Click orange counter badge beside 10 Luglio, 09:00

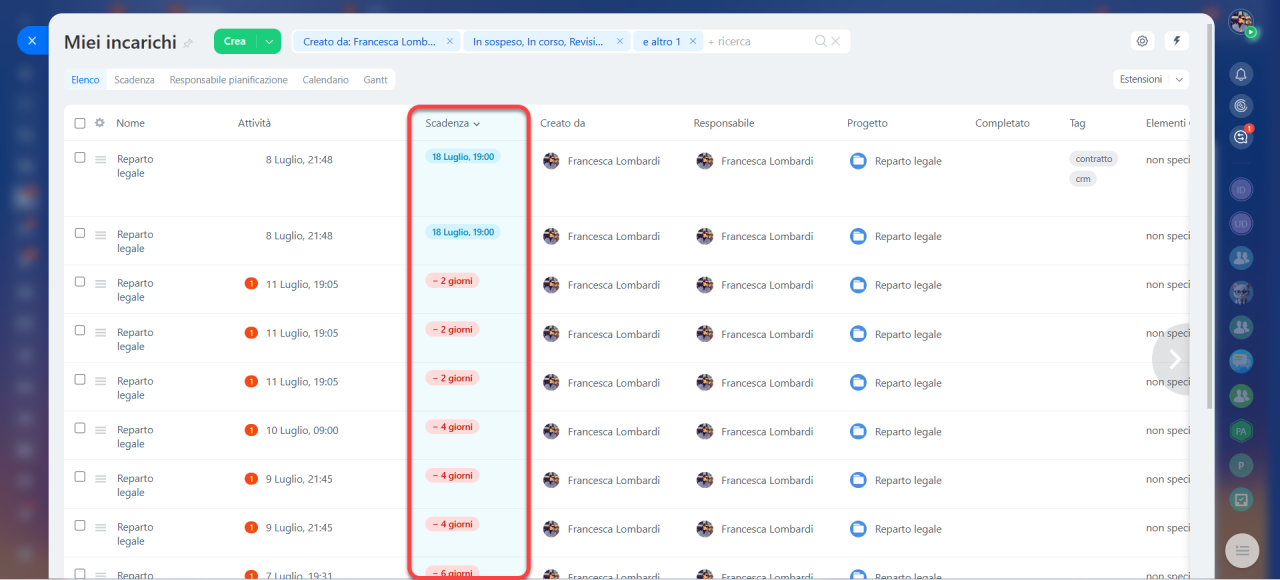[251, 430]
